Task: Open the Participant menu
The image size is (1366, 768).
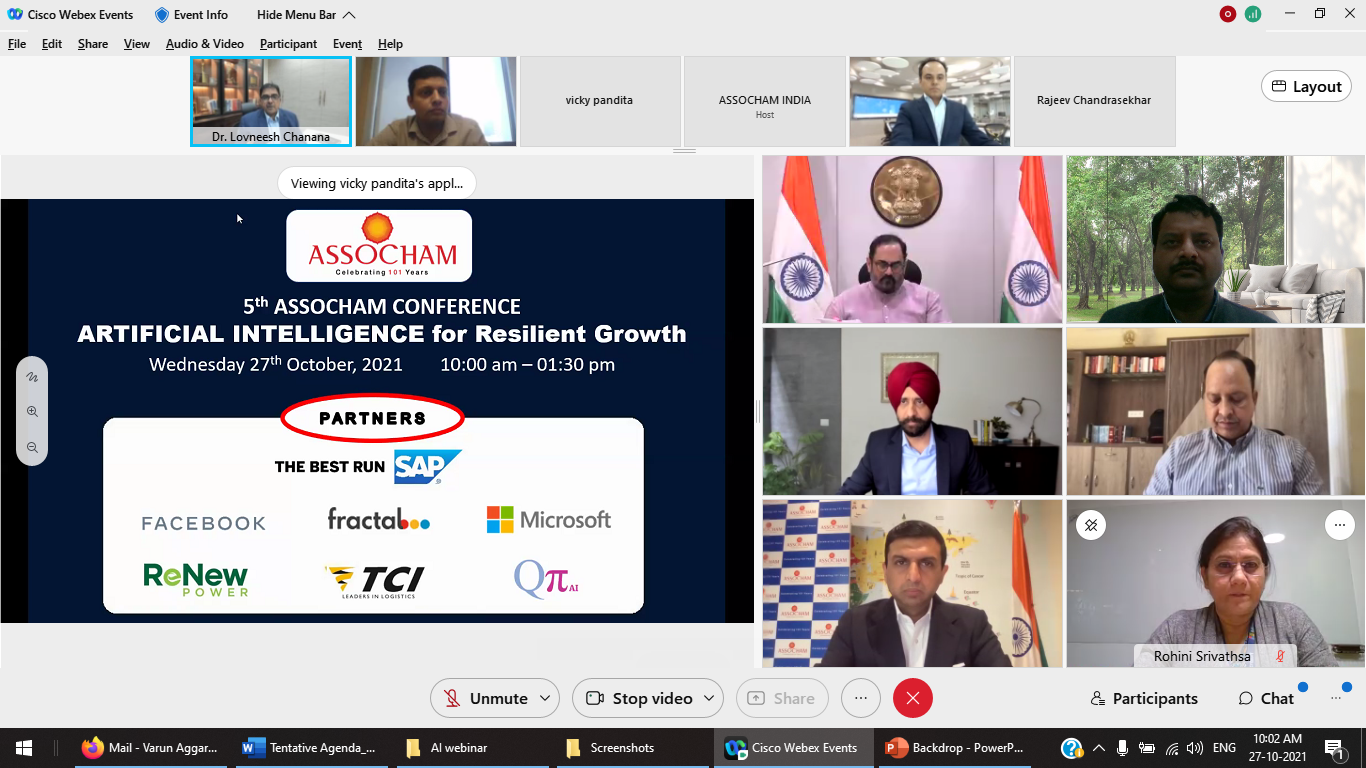Action: click(x=288, y=44)
